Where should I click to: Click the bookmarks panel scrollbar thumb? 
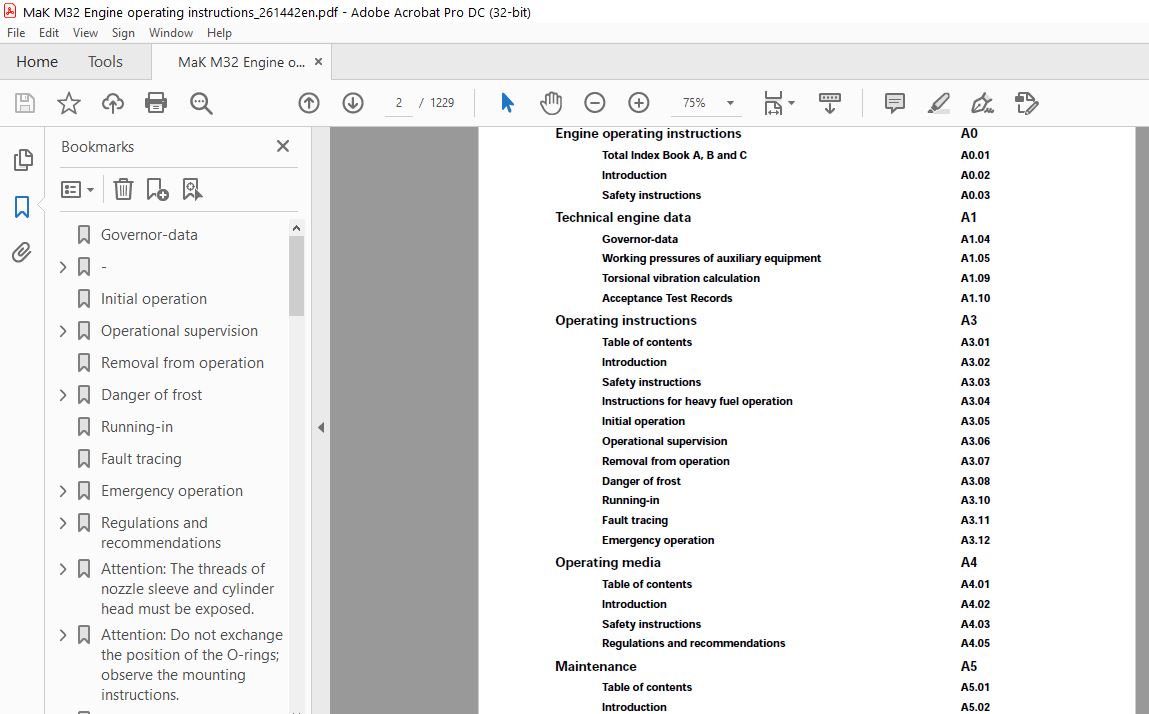pos(296,276)
